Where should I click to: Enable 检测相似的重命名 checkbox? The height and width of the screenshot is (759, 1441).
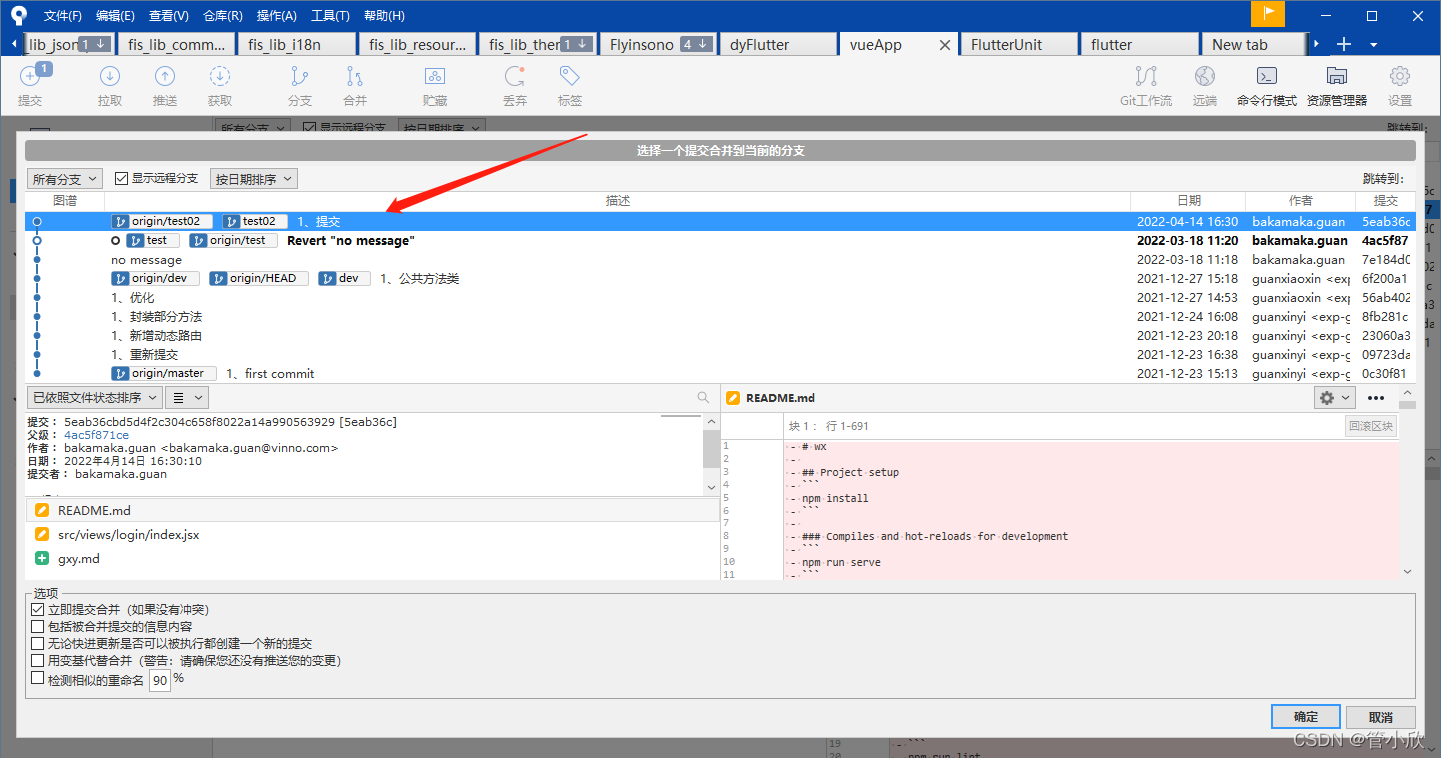click(x=38, y=678)
